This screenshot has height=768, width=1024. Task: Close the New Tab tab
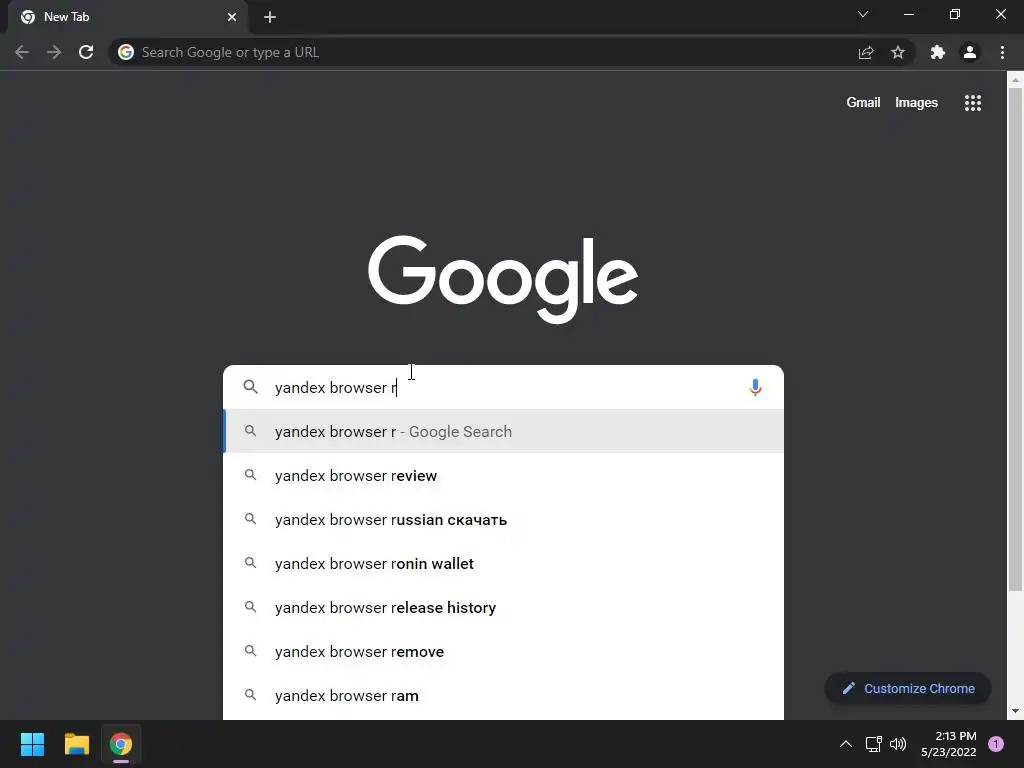(232, 17)
